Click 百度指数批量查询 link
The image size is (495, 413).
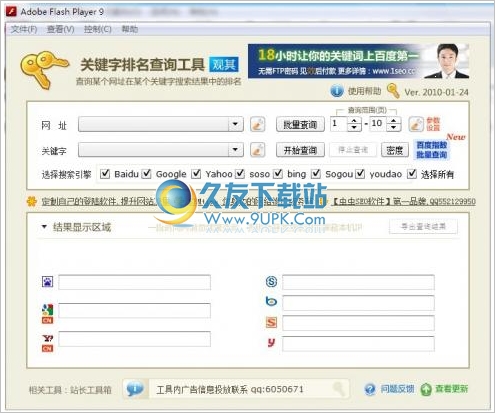431,150
